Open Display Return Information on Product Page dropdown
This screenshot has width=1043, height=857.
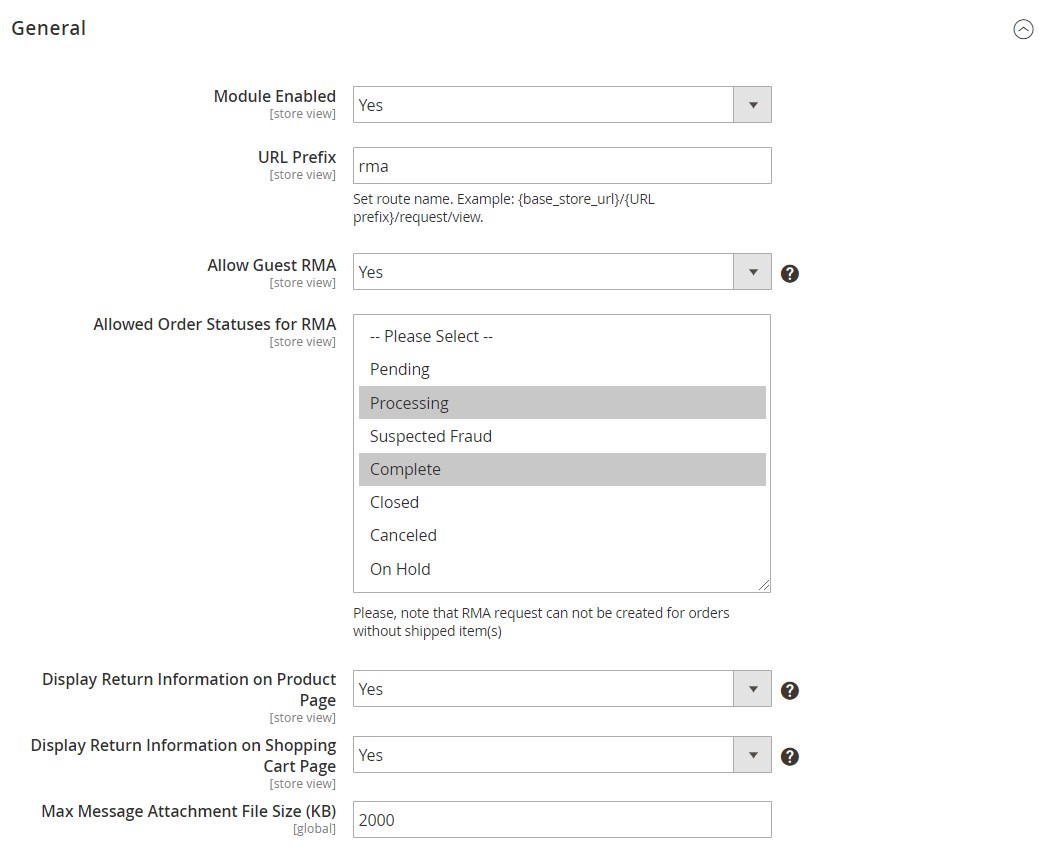[x=562, y=689]
